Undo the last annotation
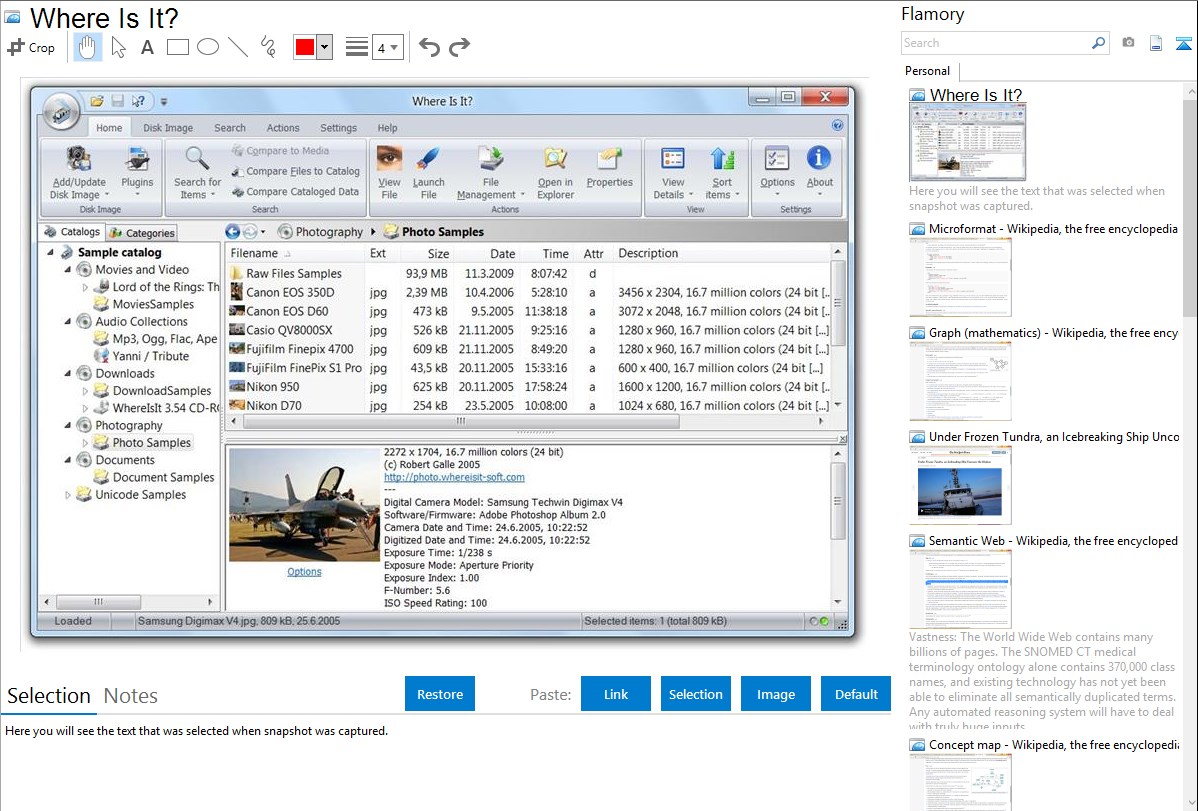The width and height of the screenshot is (1198, 811). pyautogui.click(x=429, y=47)
